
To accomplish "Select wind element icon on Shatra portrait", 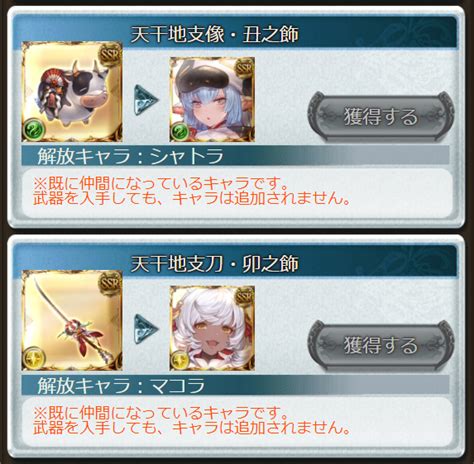I will [x=180, y=131].
